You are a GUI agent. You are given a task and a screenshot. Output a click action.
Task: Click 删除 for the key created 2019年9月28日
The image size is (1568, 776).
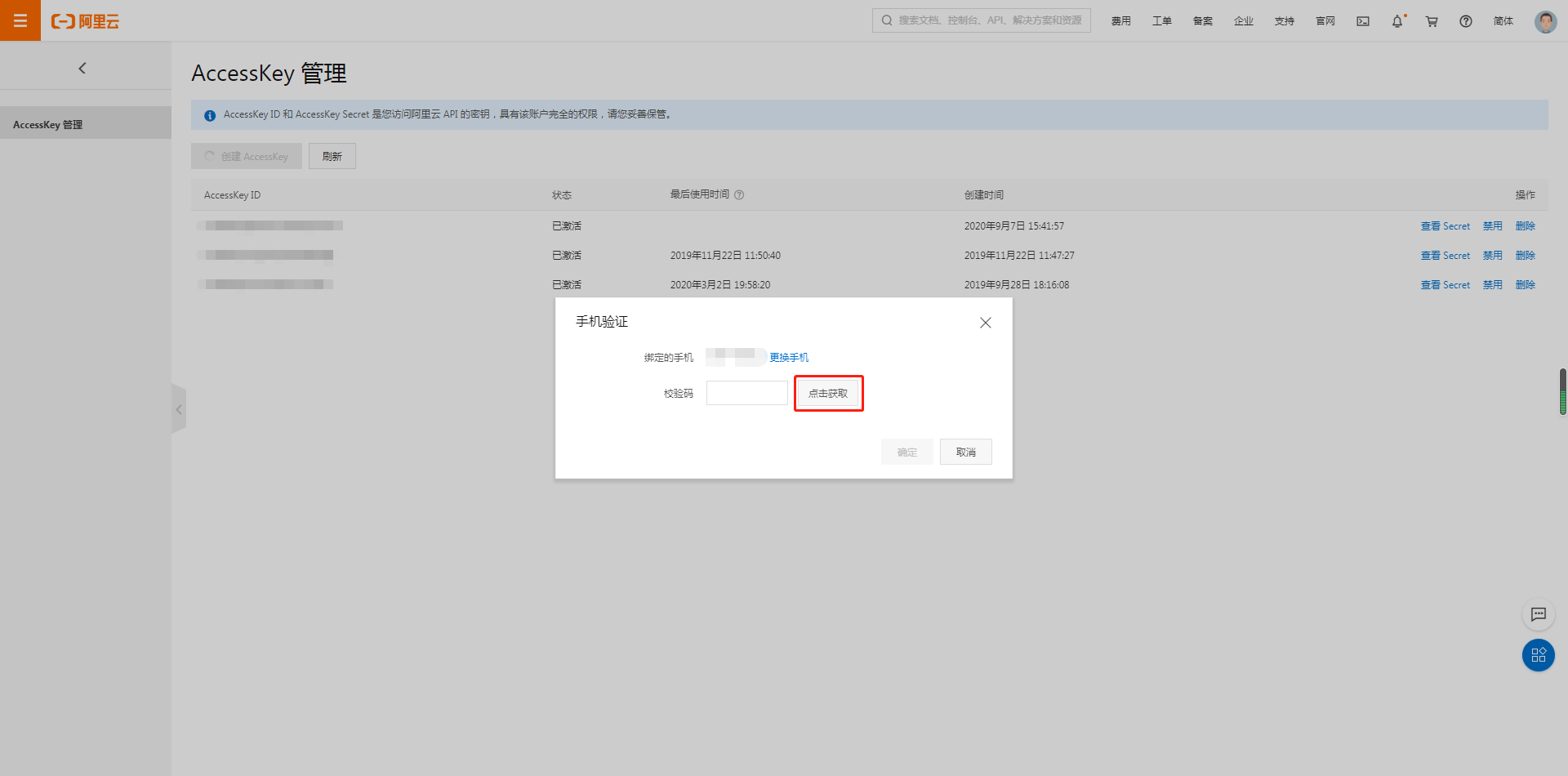click(1526, 285)
